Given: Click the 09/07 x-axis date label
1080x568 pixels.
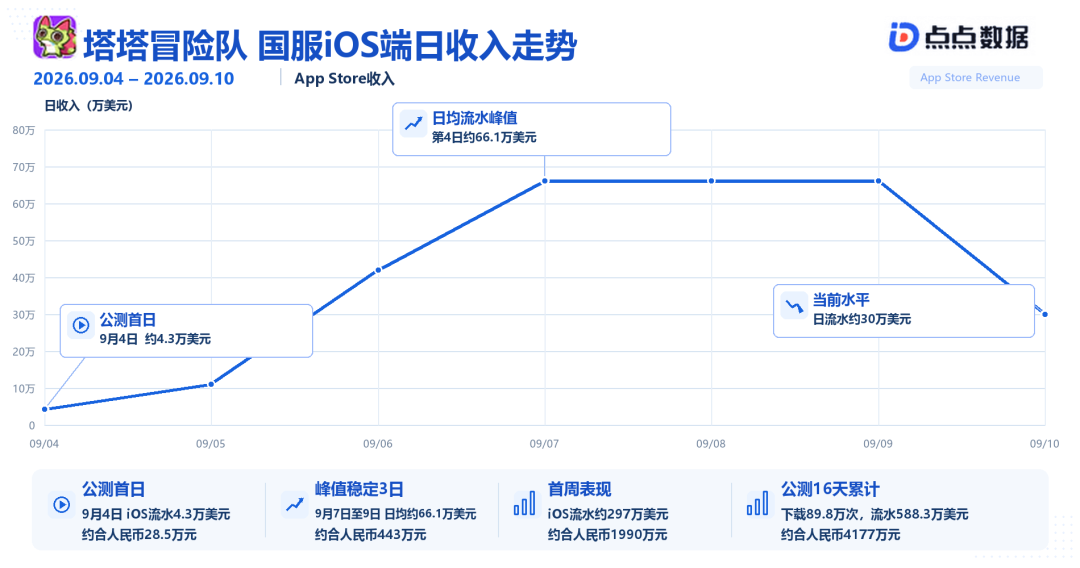Looking at the screenshot, I should pyautogui.click(x=544, y=444).
